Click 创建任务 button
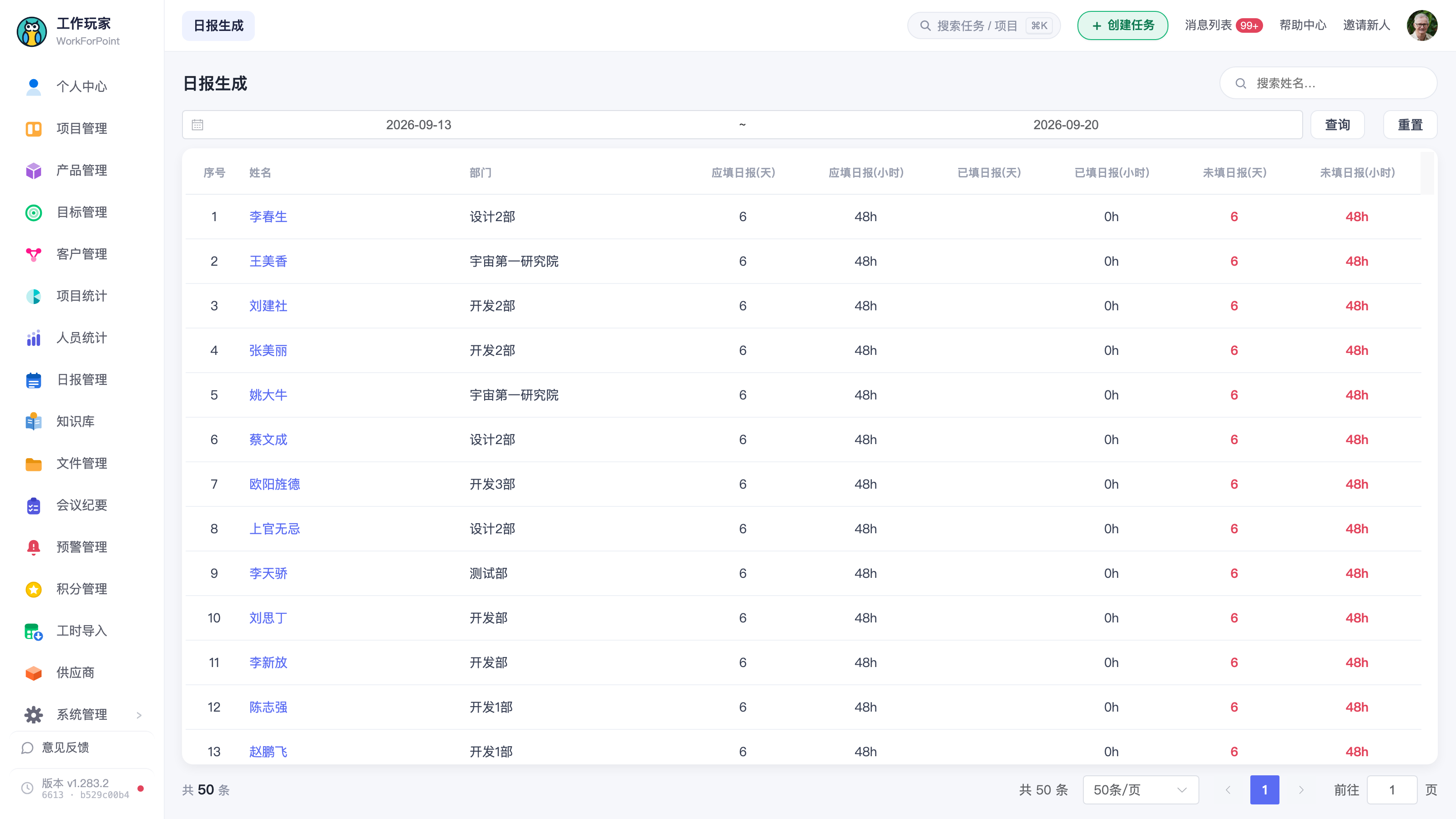The width and height of the screenshot is (1456, 819). tap(1122, 25)
